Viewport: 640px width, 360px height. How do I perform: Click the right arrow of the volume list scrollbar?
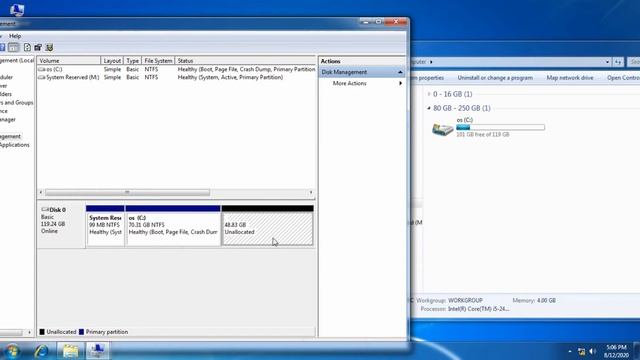[x=311, y=192]
